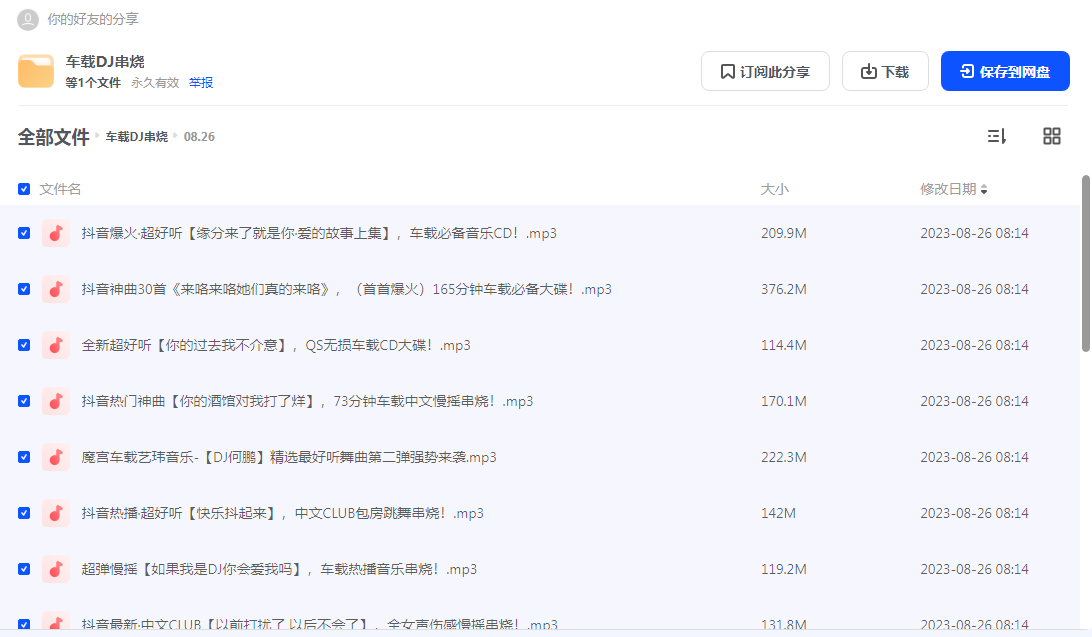Click the 大小 column header
The image size is (1092, 637).
pos(775,188)
